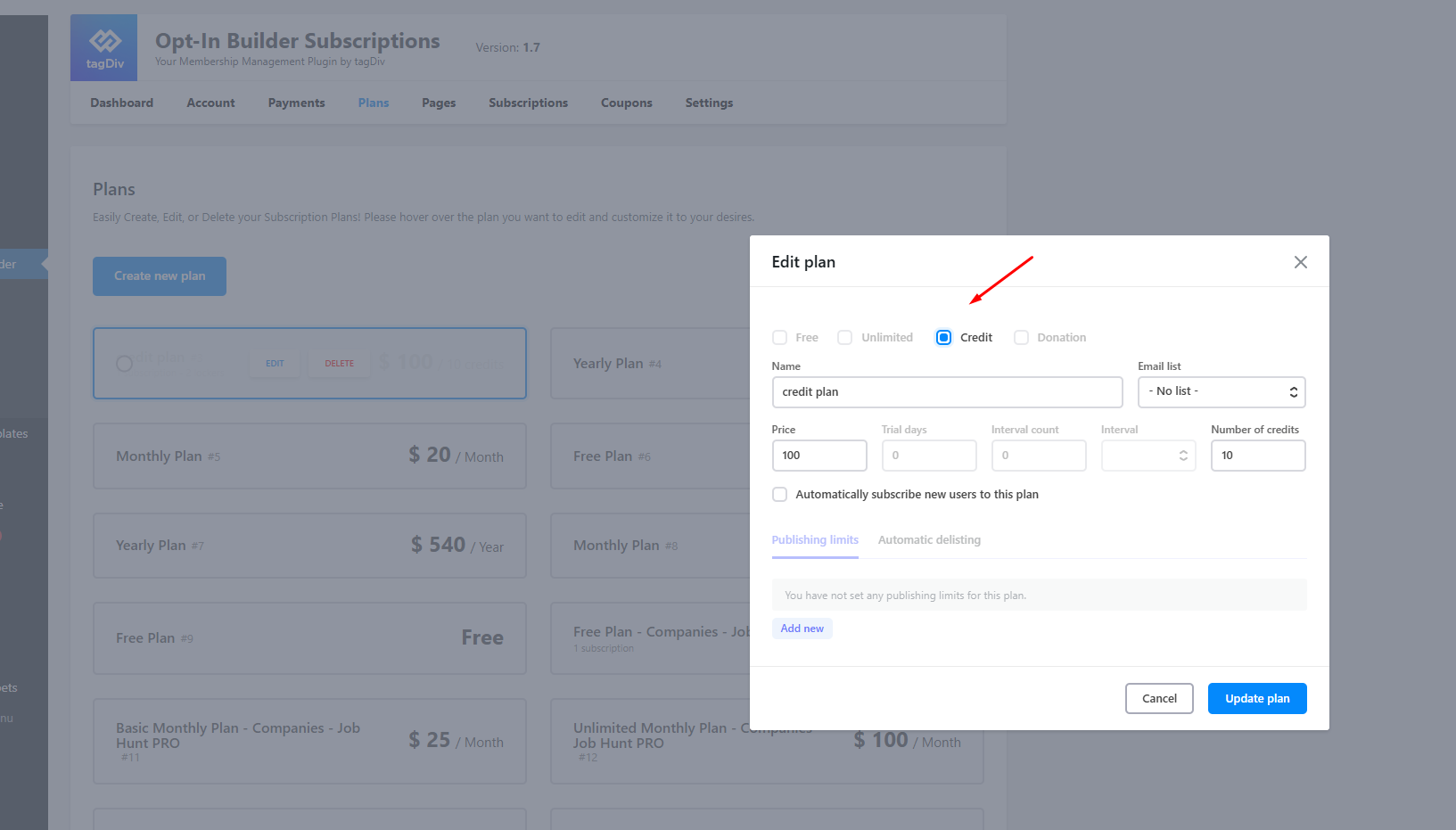Select Yearly Plan #4 card
Image resolution: width=1456 pixels, height=830 pixels.
pos(650,364)
